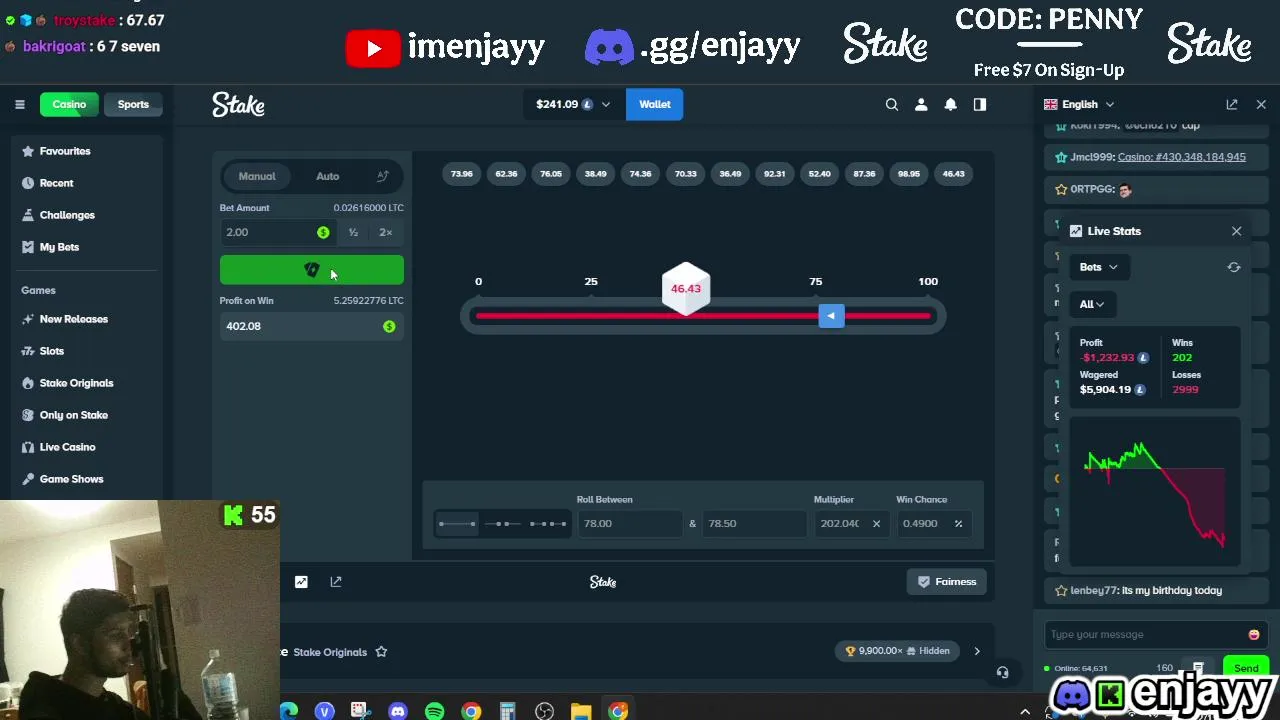Viewport: 1280px width, 720px height.
Task: Send the chat message
Action: (1246, 668)
